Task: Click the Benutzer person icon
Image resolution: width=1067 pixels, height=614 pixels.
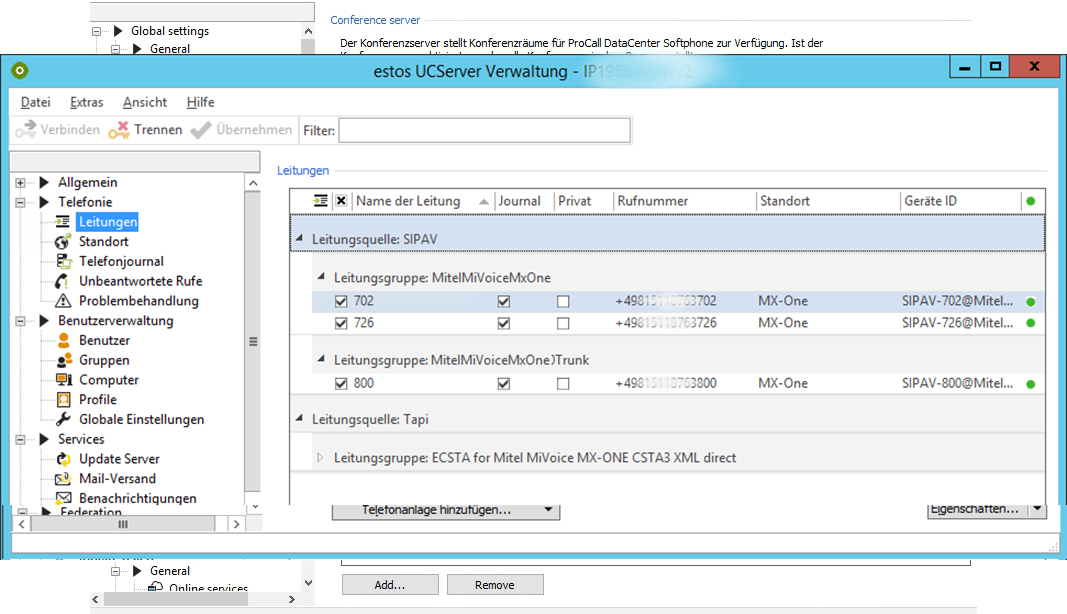Action: [x=63, y=341]
